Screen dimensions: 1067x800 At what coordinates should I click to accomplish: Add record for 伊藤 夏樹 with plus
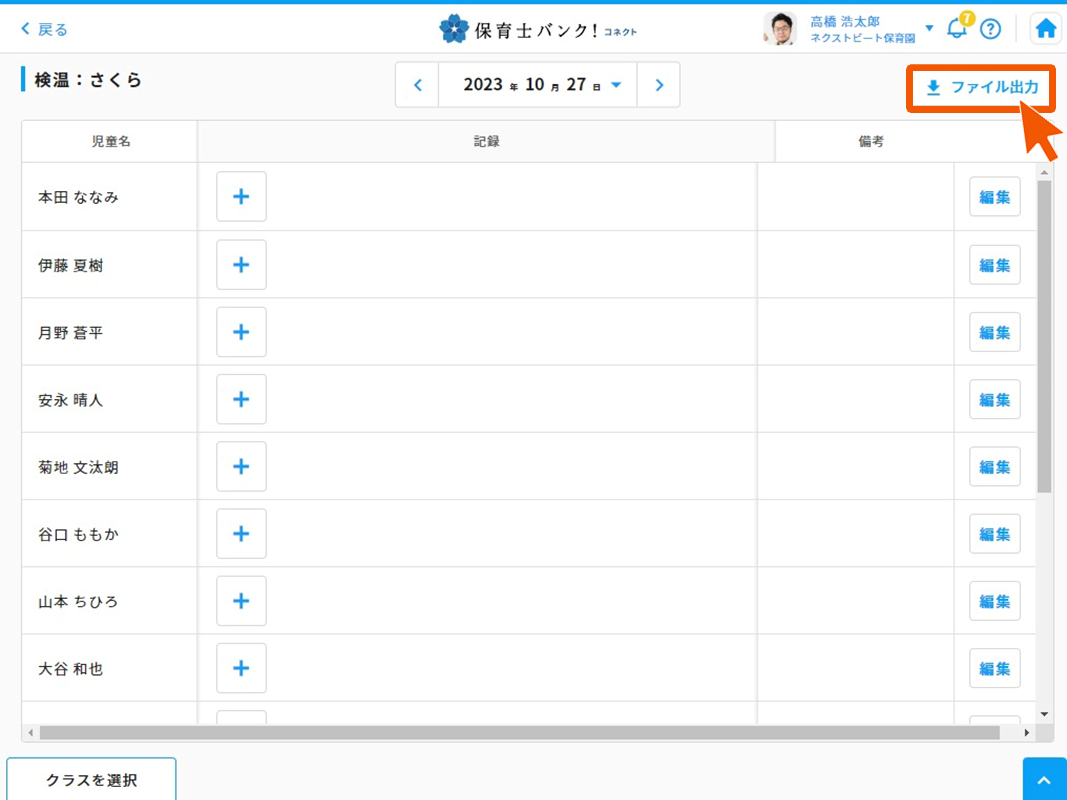(241, 264)
